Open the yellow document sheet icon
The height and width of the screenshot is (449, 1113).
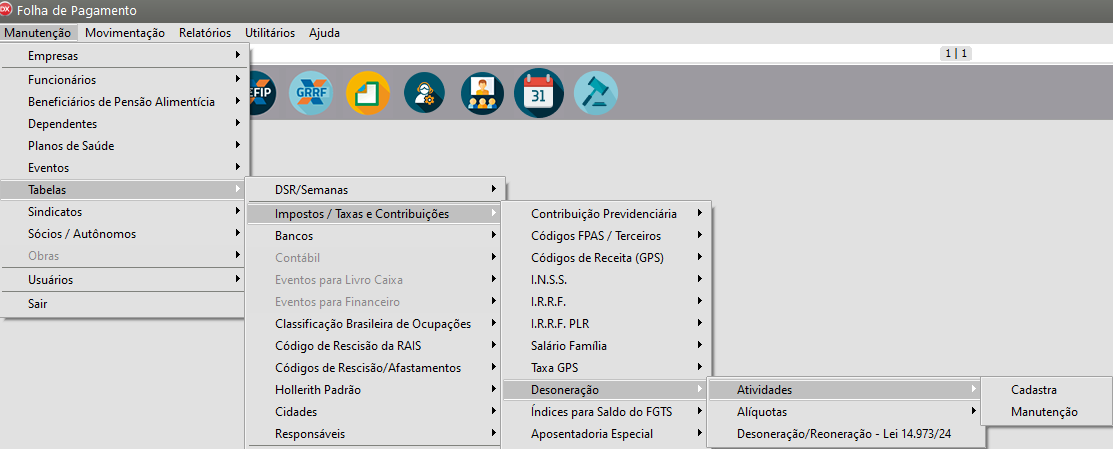click(x=367, y=93)
